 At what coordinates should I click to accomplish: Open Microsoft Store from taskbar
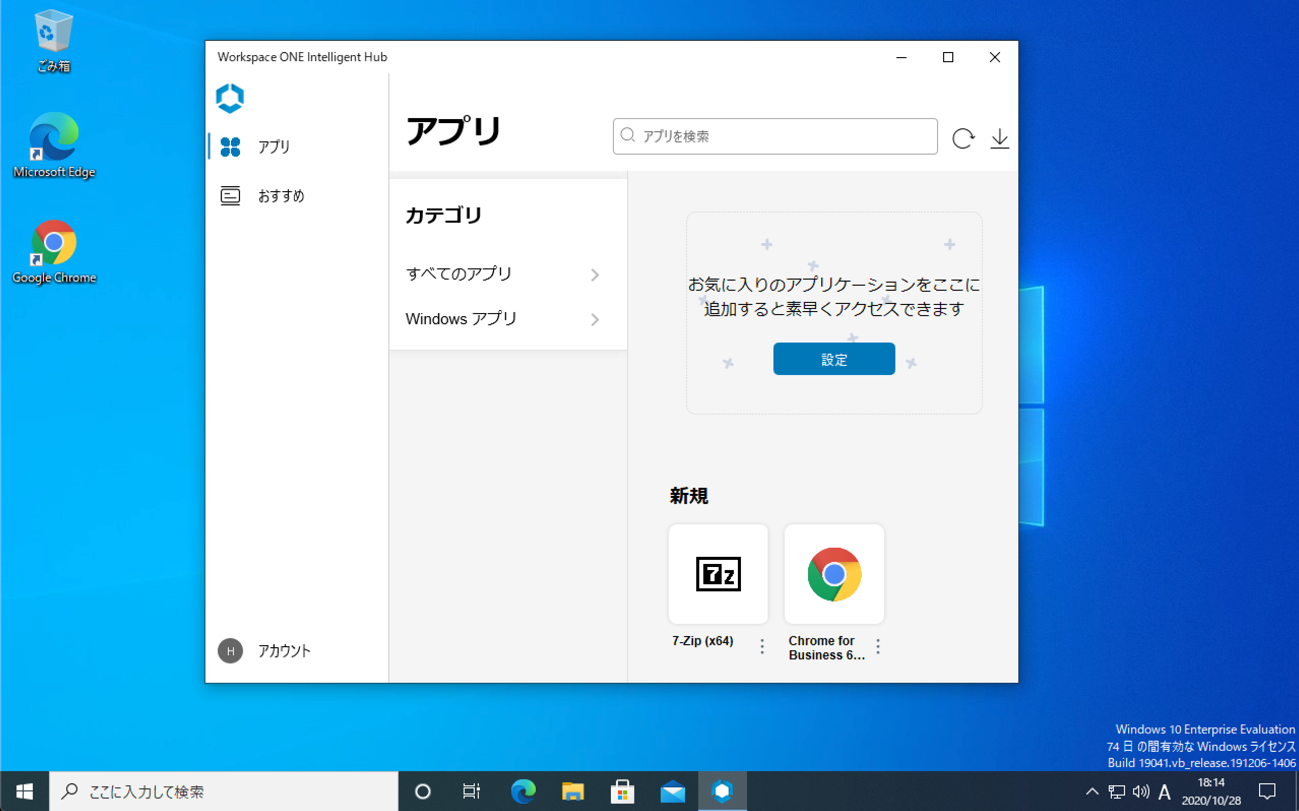[x=623, y=791]
